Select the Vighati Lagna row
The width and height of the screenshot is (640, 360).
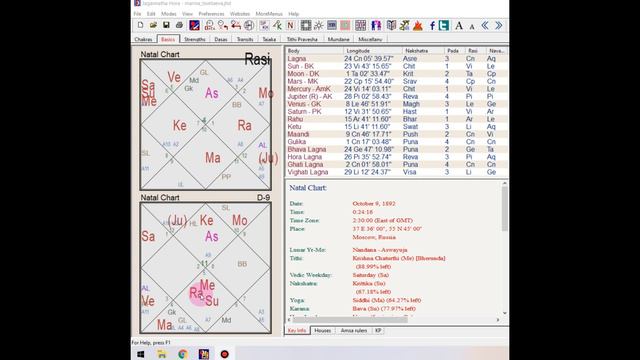[396, 172]
